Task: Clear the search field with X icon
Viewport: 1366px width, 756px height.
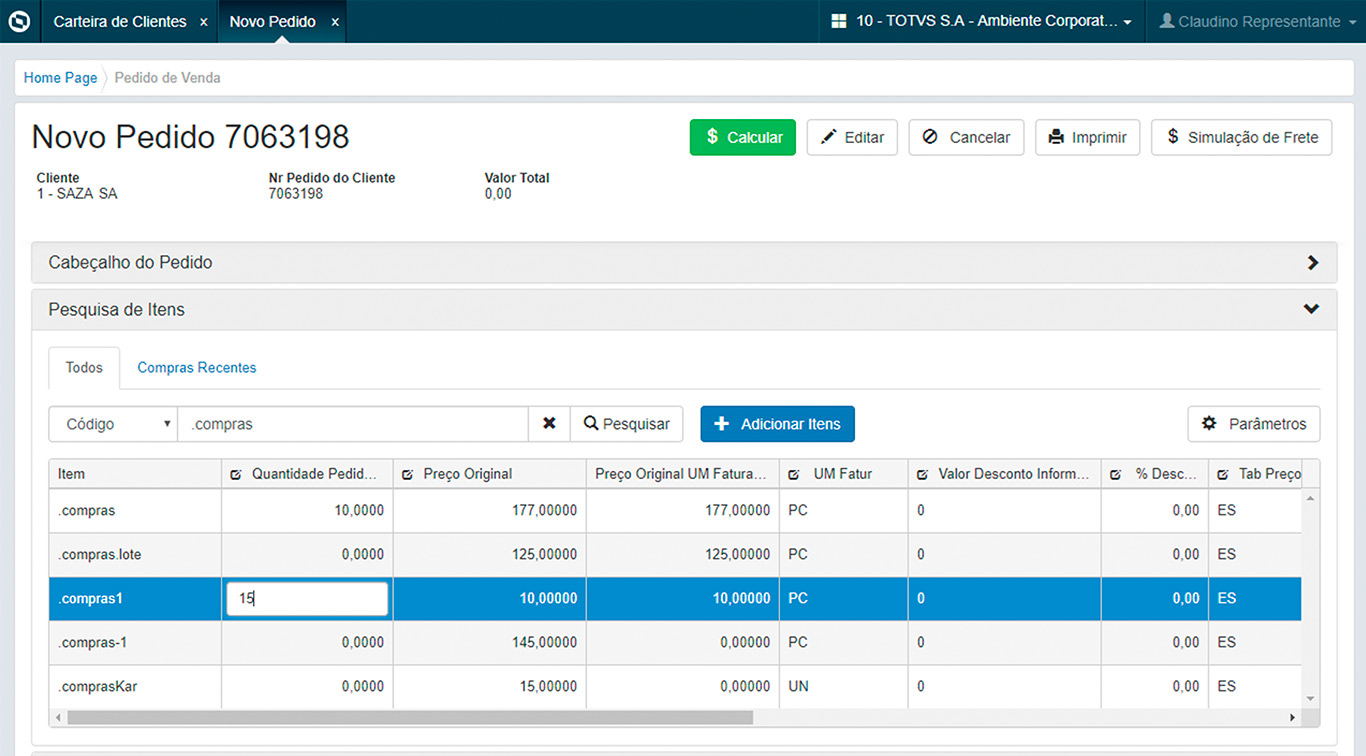Action: (x=549, y=424)
